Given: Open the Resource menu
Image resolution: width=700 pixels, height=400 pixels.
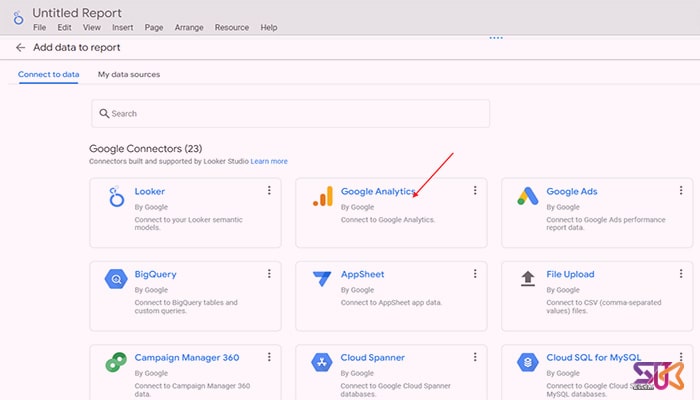Looking at the screenshot, I should coord(232,28).
